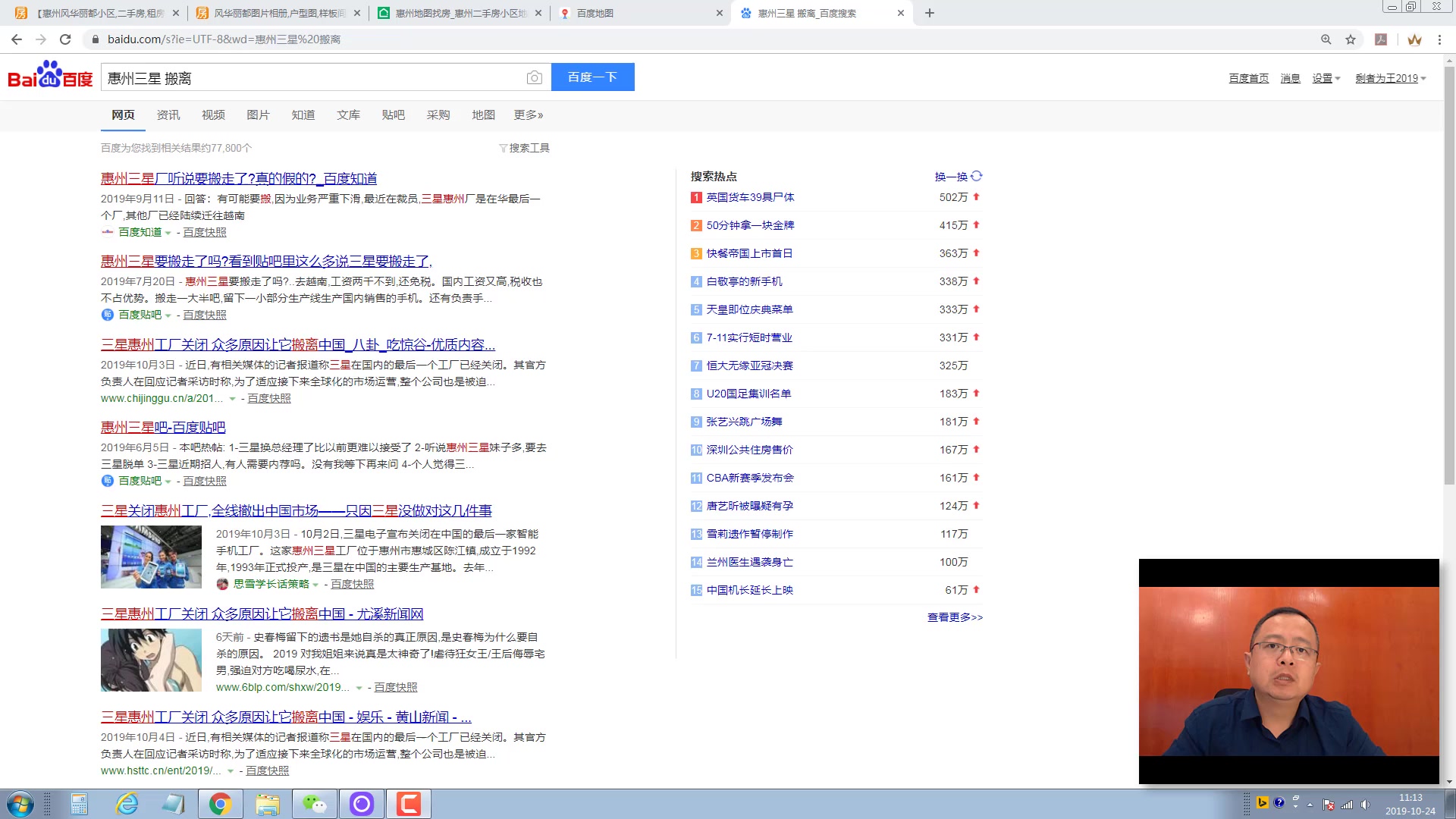
Task: Expand the 更多» category menu
Action: (x=529, y=115)
